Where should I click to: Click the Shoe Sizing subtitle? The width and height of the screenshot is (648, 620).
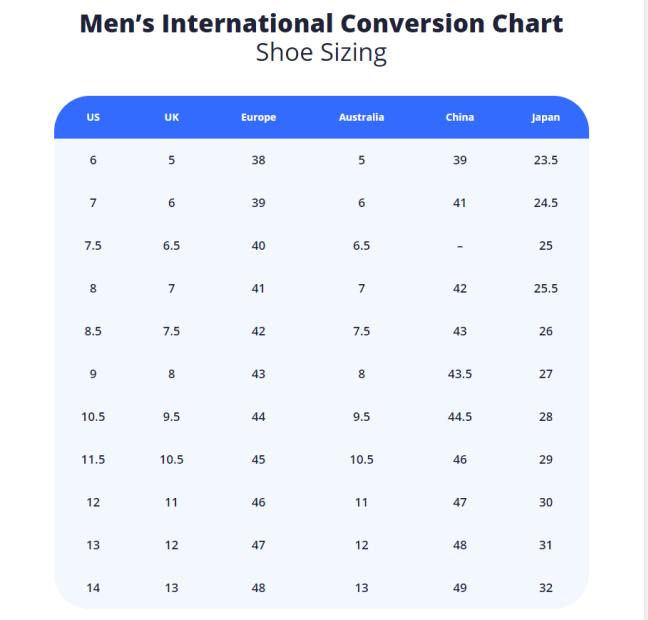321,52
